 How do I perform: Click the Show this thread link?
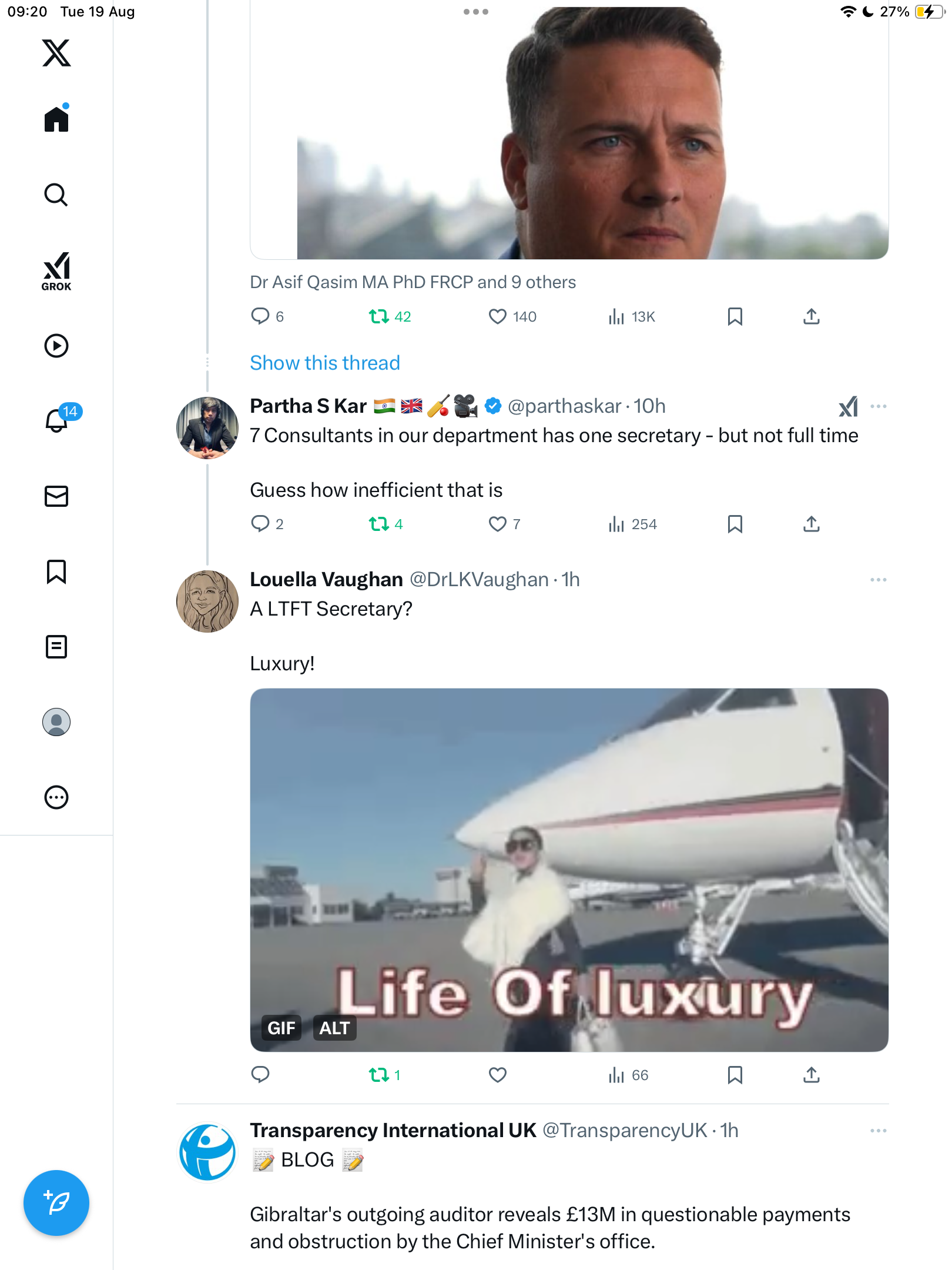325,363
